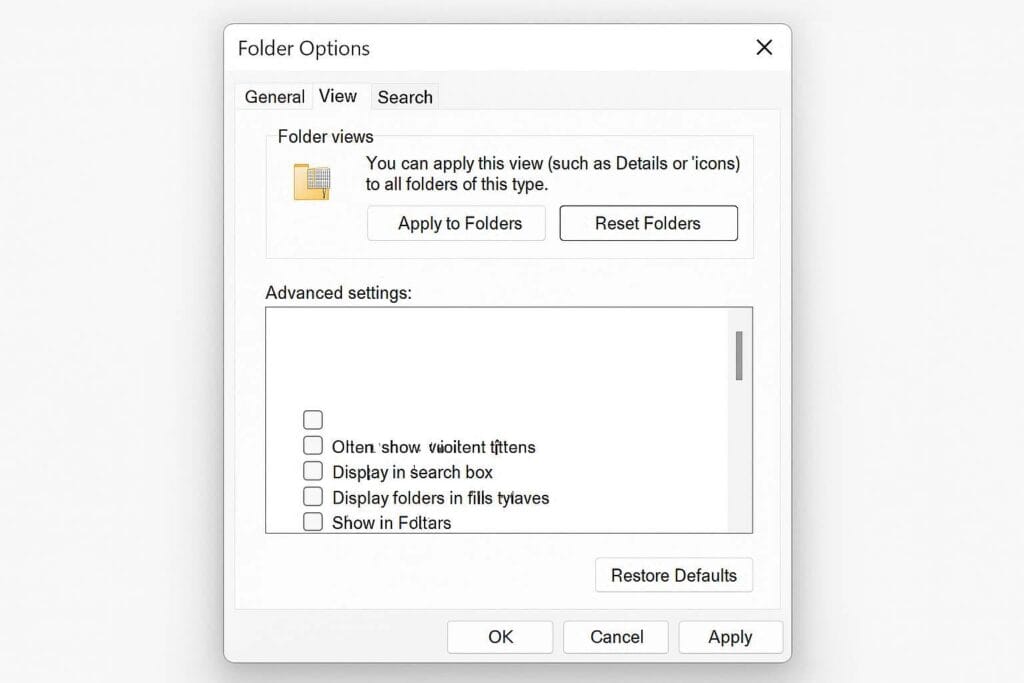Select the View tab
The height and width of the screenshot is (683, 1024).
pos(338,96)
